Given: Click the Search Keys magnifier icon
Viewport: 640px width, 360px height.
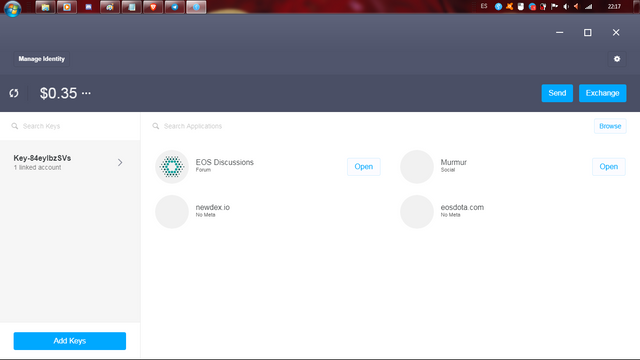Looking at the screenshot, I should [x=15, y=126].
